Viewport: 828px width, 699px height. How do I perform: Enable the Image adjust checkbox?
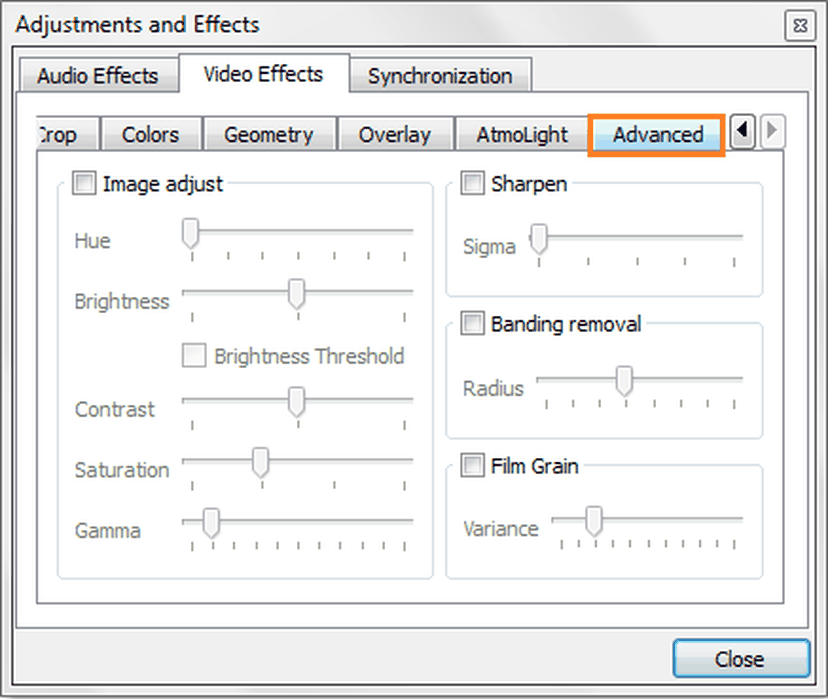point(84,183)
